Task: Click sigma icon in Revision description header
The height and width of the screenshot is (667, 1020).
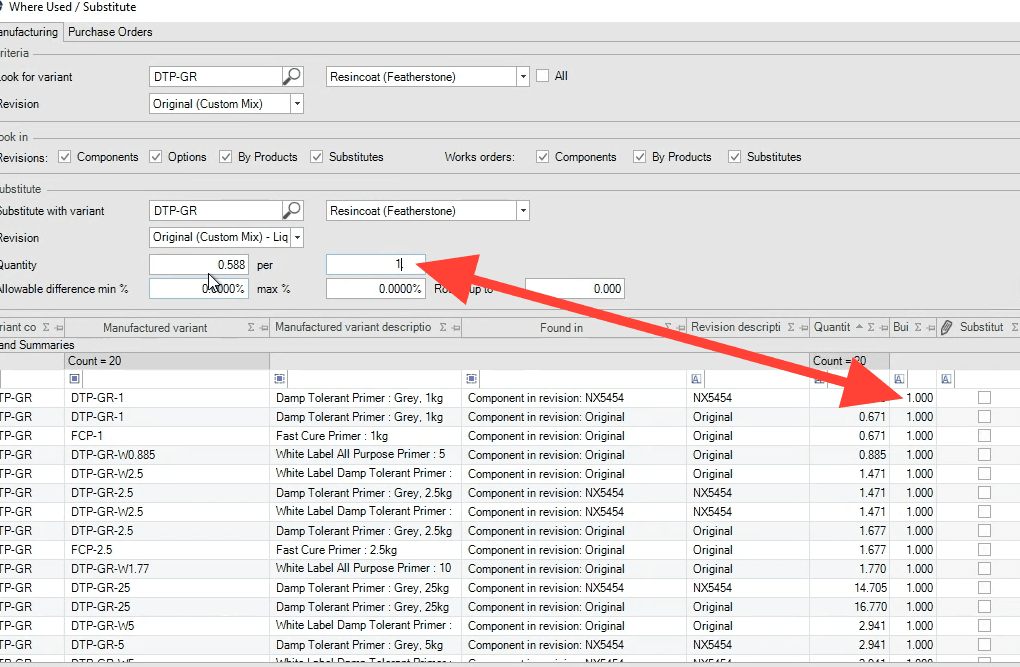Action: coord(791,327)
